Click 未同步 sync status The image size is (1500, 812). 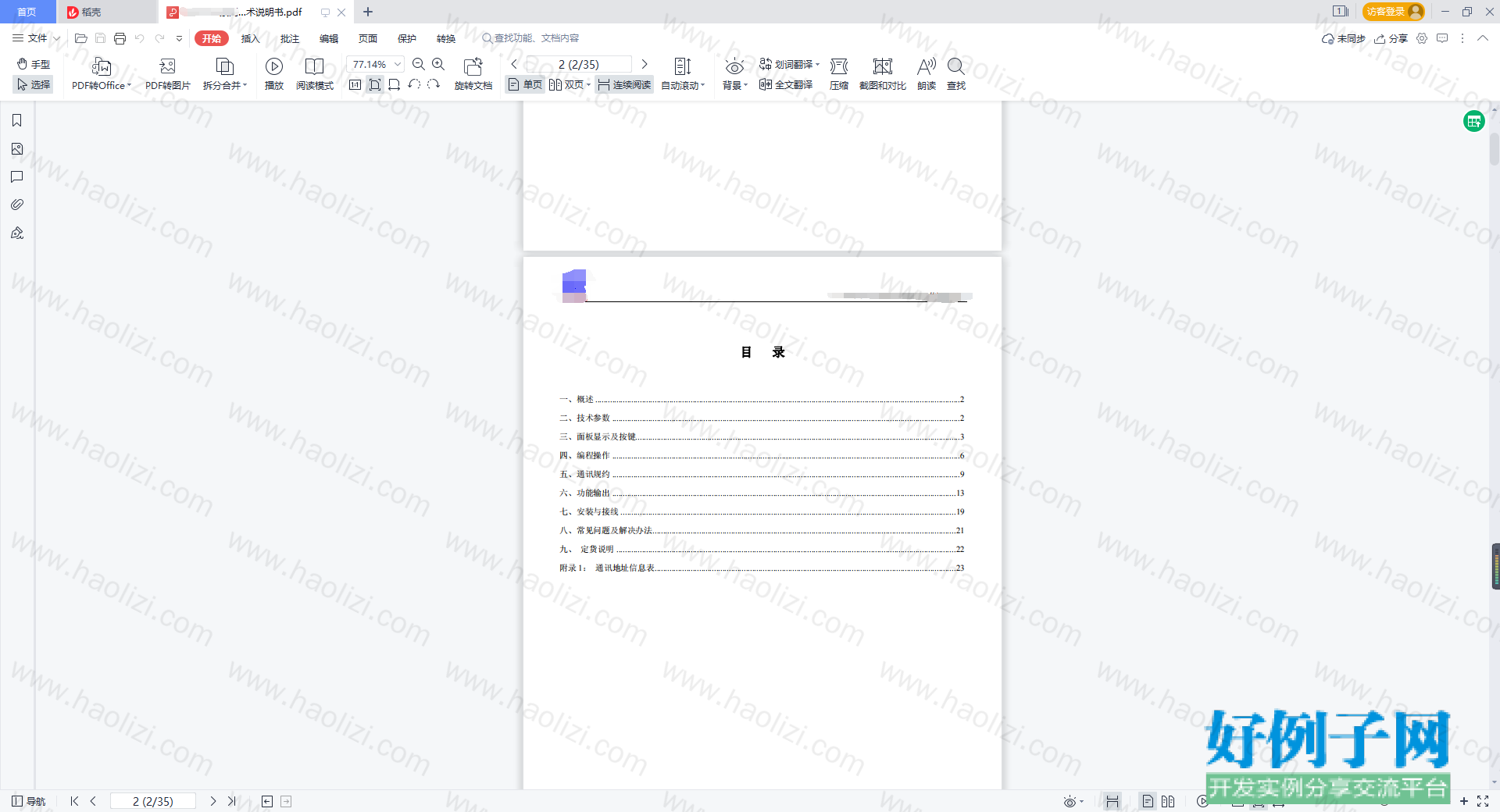1343,38
